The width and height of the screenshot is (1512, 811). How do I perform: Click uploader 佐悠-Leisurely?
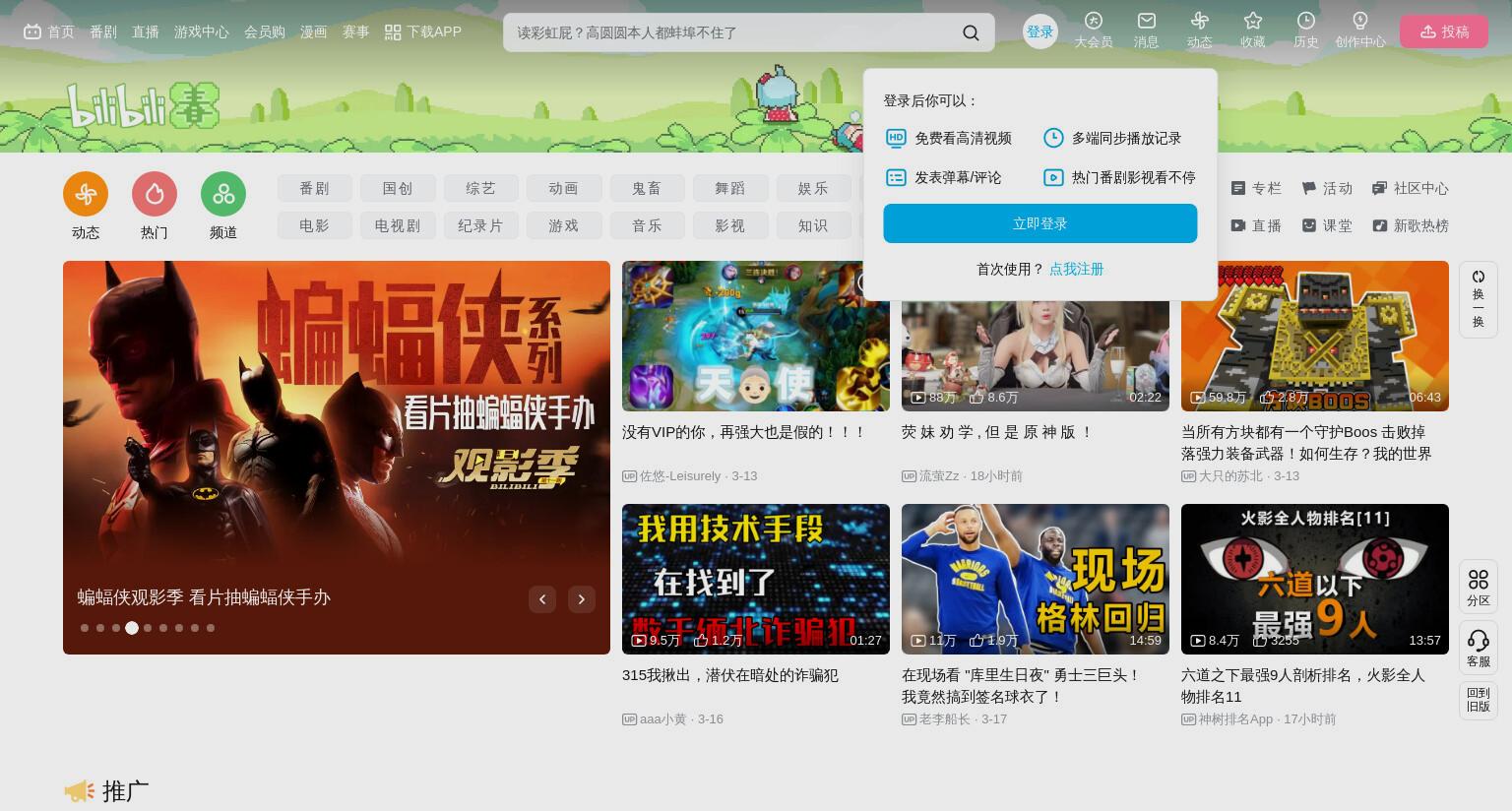(680, 475)
